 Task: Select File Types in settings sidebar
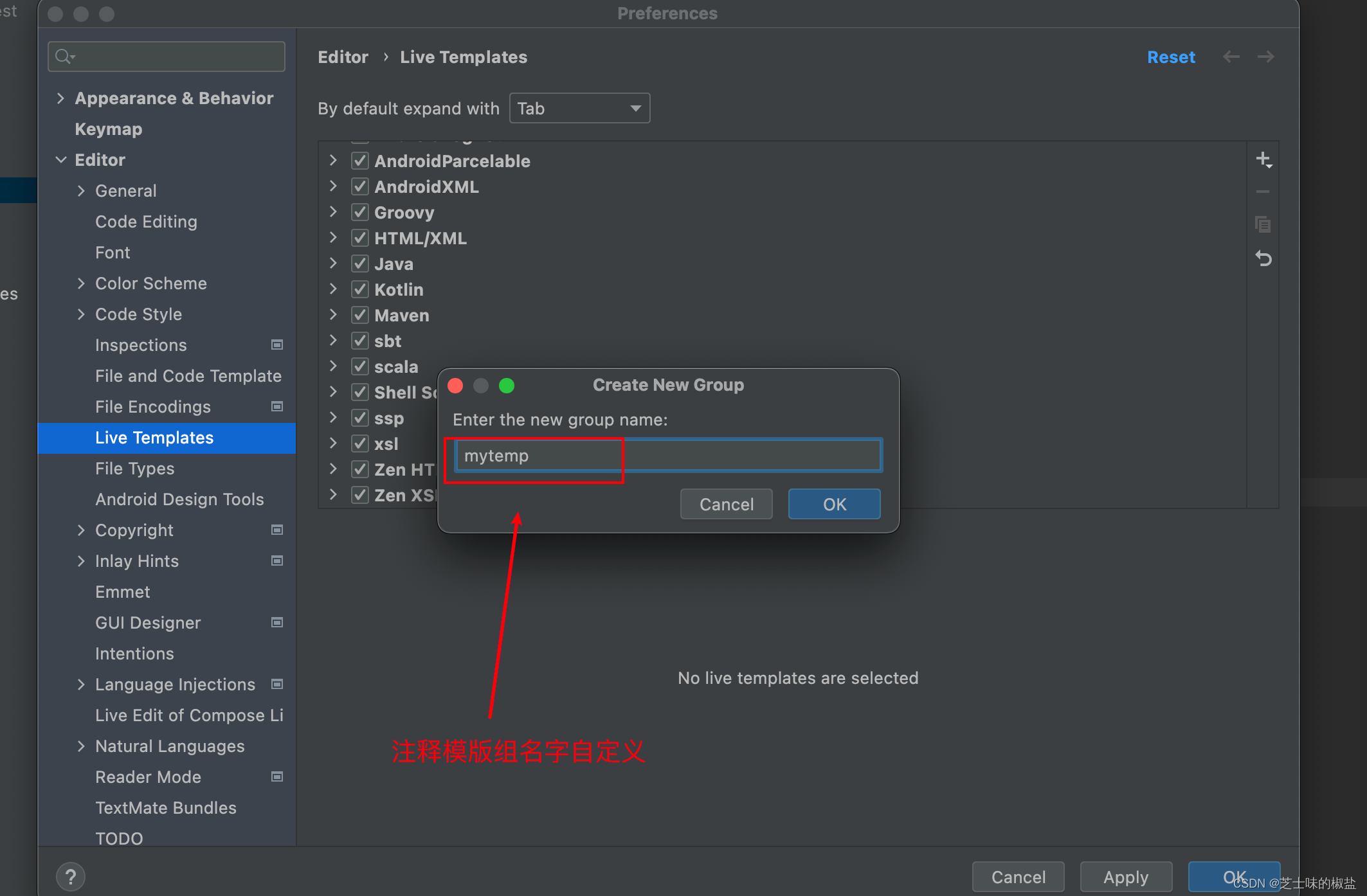point(134,469)
